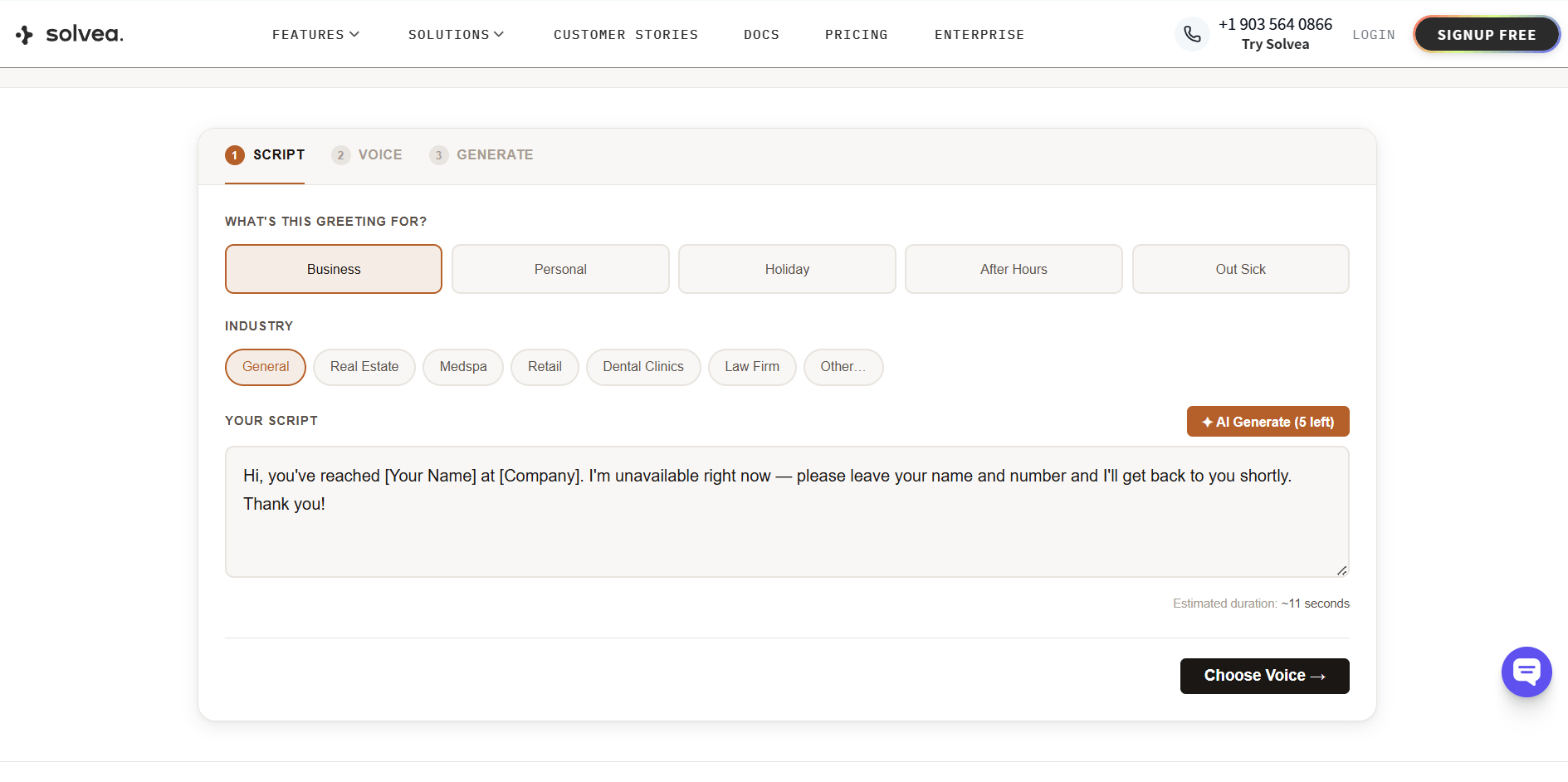Open the Pricing page from navigation
Viewport: 1568px width, 782px height.
856,34
